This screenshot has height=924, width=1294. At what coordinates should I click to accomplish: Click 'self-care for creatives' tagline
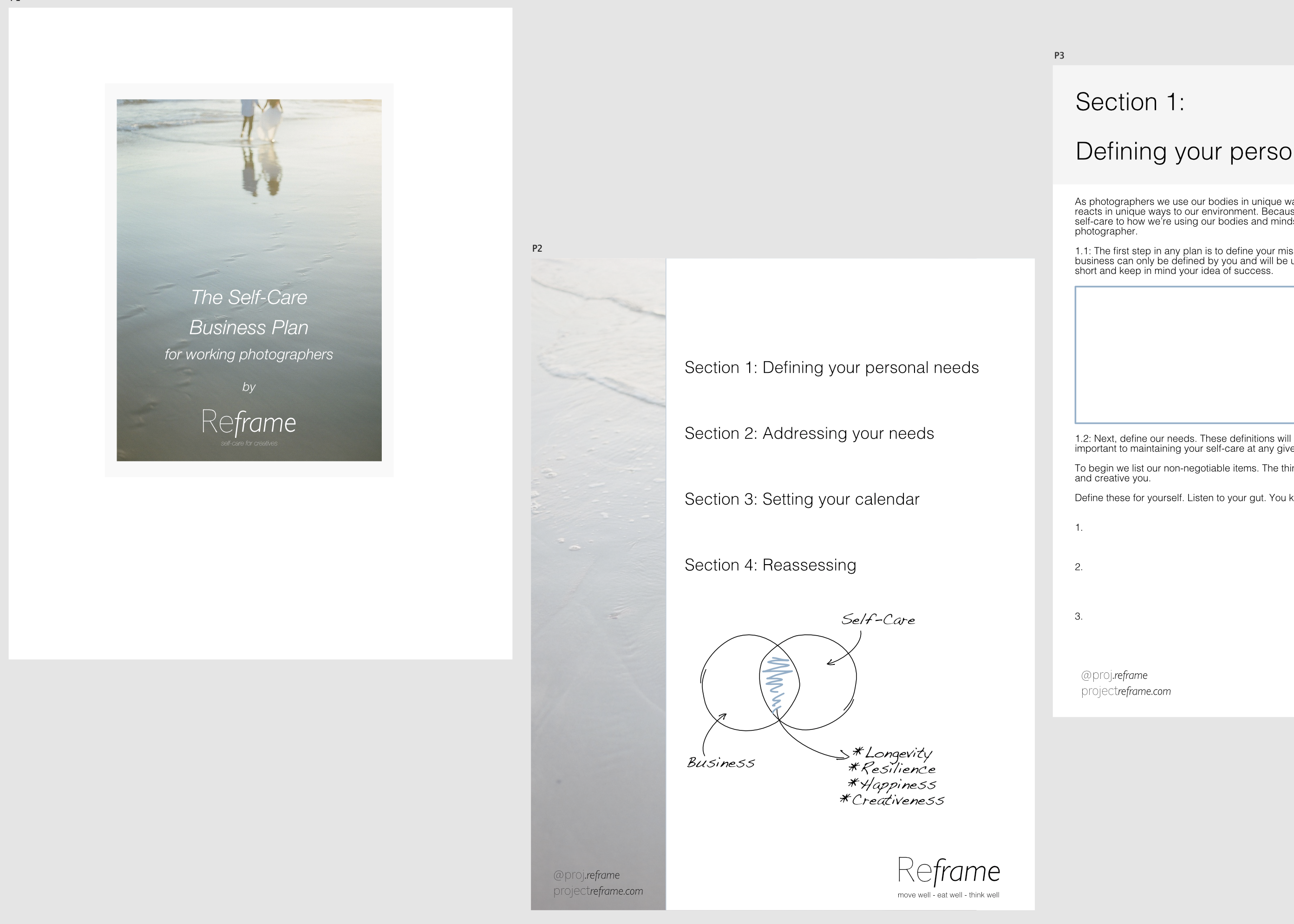tap(248, 443)
